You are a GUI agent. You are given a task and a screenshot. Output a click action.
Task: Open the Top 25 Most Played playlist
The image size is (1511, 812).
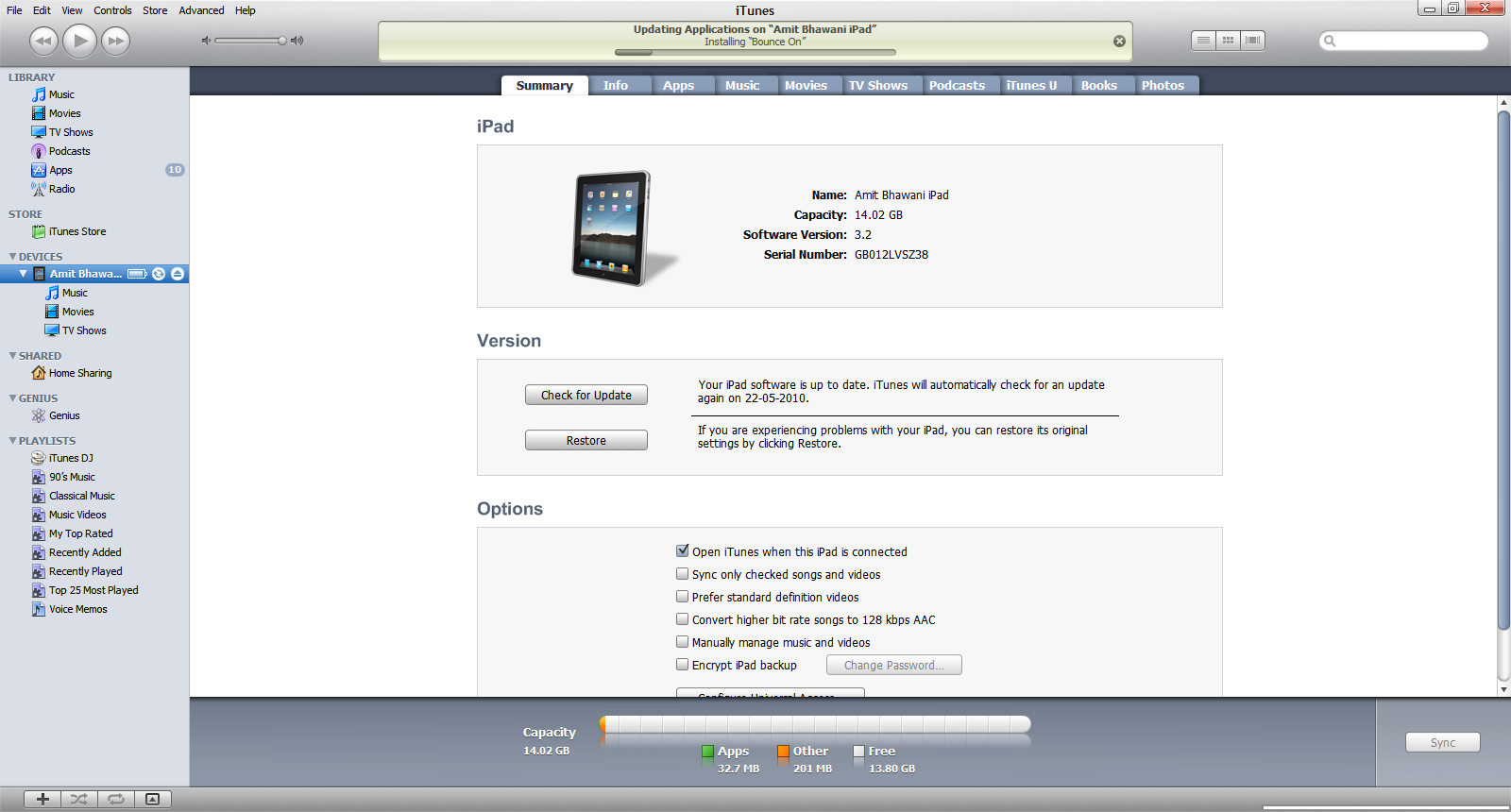(93, 590)
